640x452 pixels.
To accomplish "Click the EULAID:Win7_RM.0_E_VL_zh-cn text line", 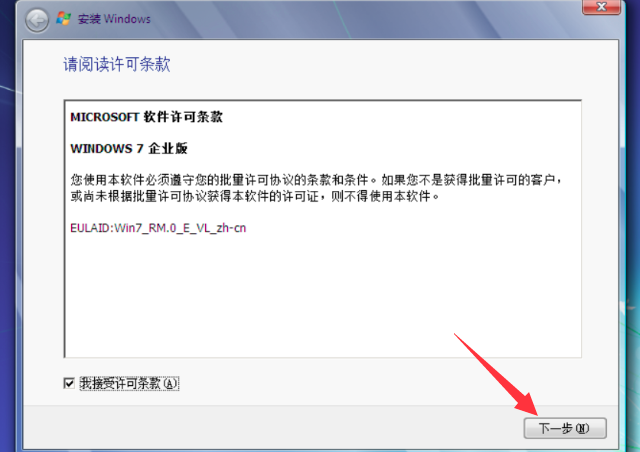I will pyautogui.click(x=158, y=228).
